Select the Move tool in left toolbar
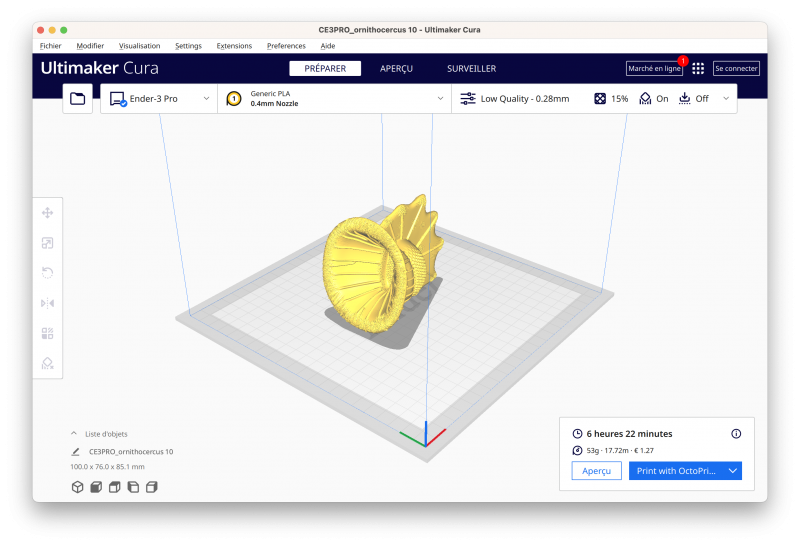Screen dimensions: 800x545 pos(47,213)
